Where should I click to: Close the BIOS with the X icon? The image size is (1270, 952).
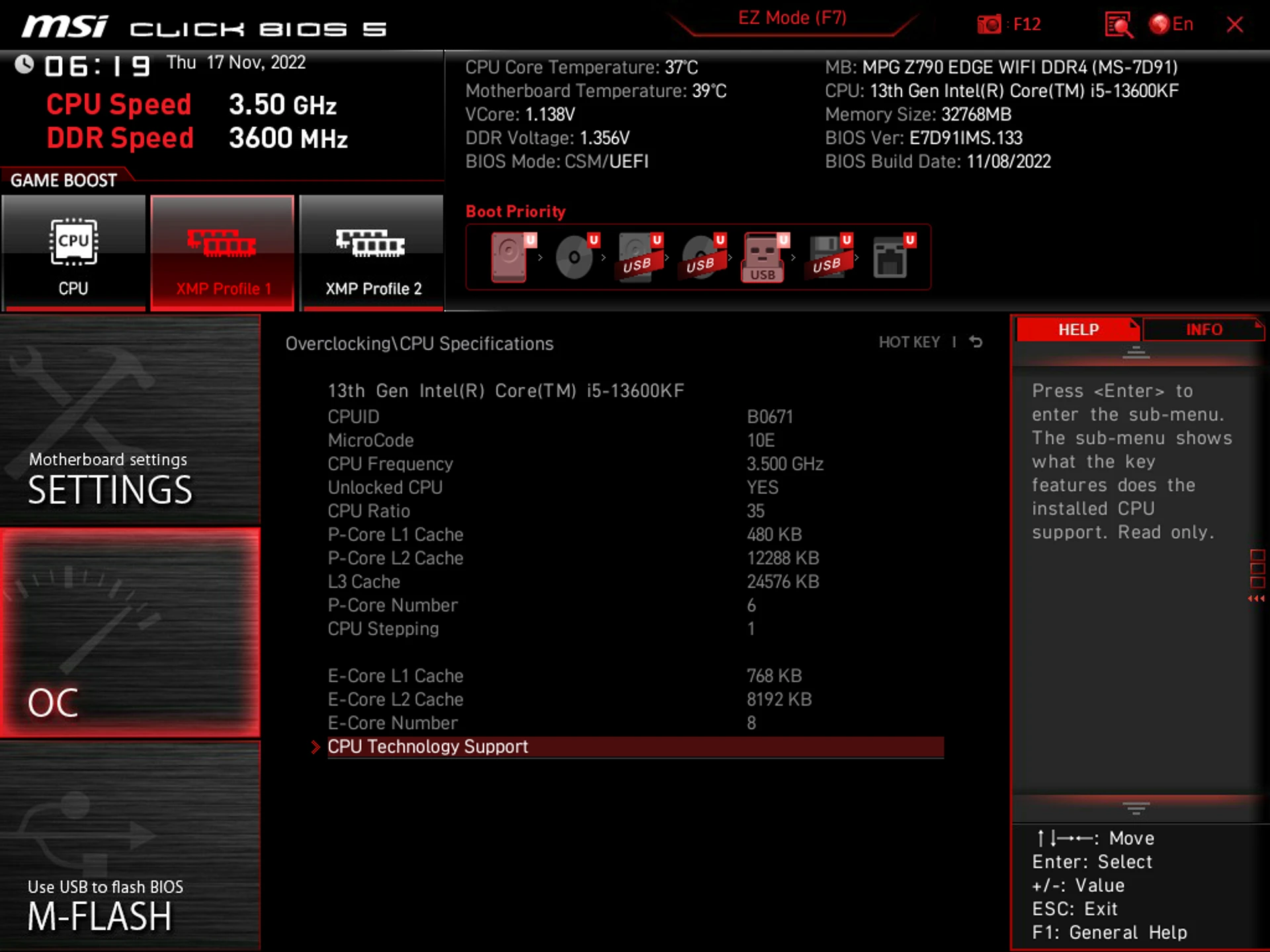(1234, 25)
